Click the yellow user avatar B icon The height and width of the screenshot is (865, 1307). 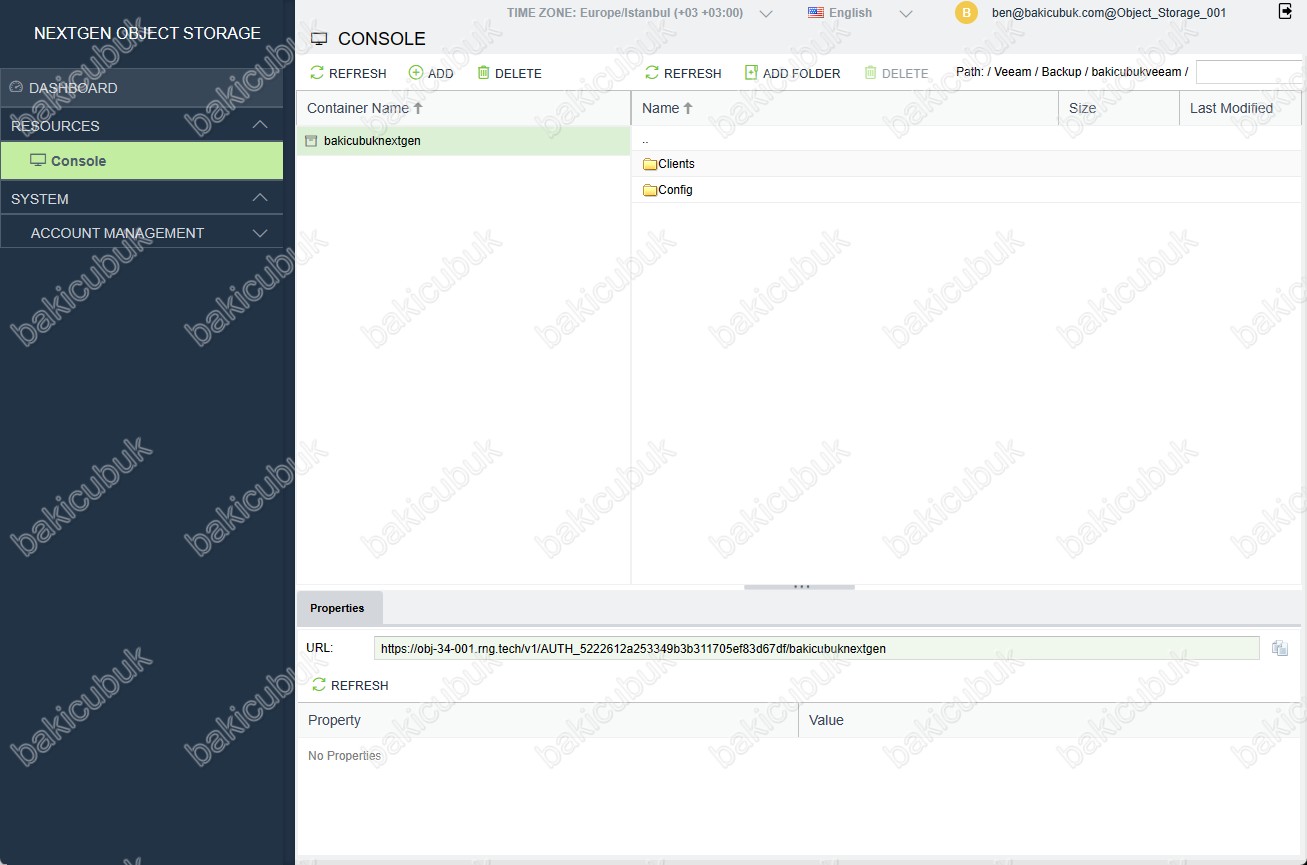pos(966,13)
